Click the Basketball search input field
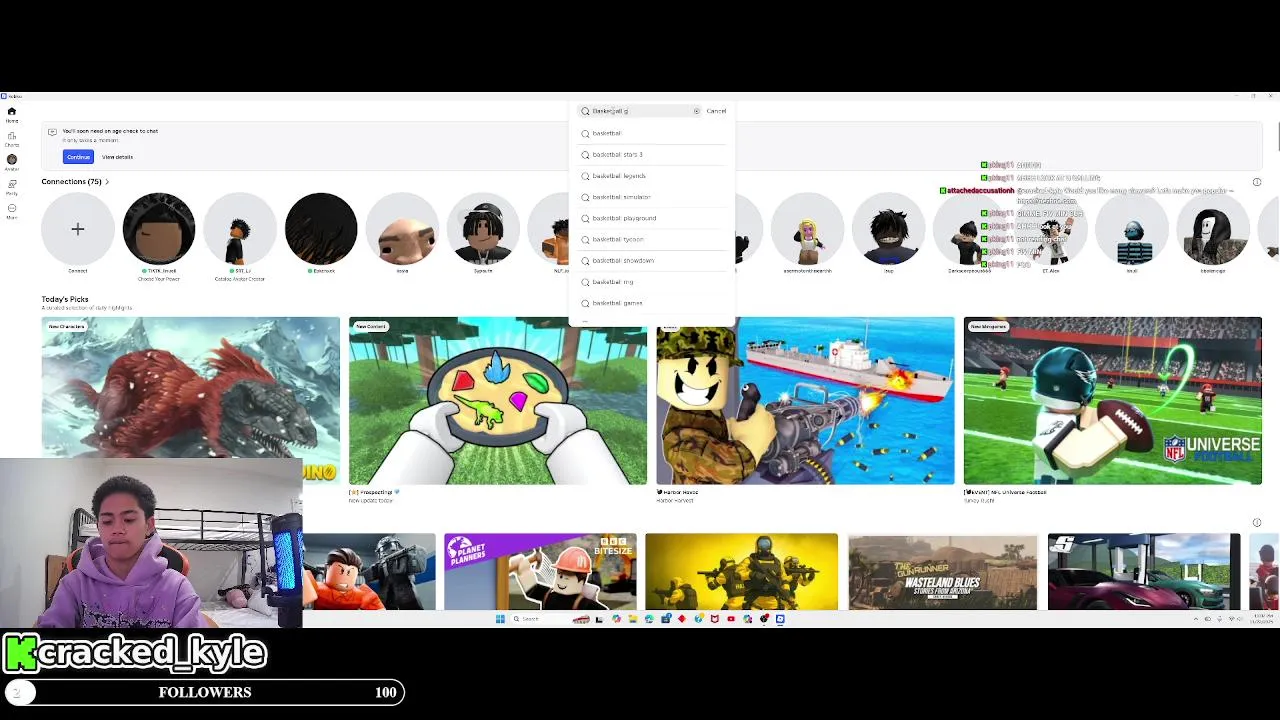Viewport: 1280px width, 720px height. 640,111
